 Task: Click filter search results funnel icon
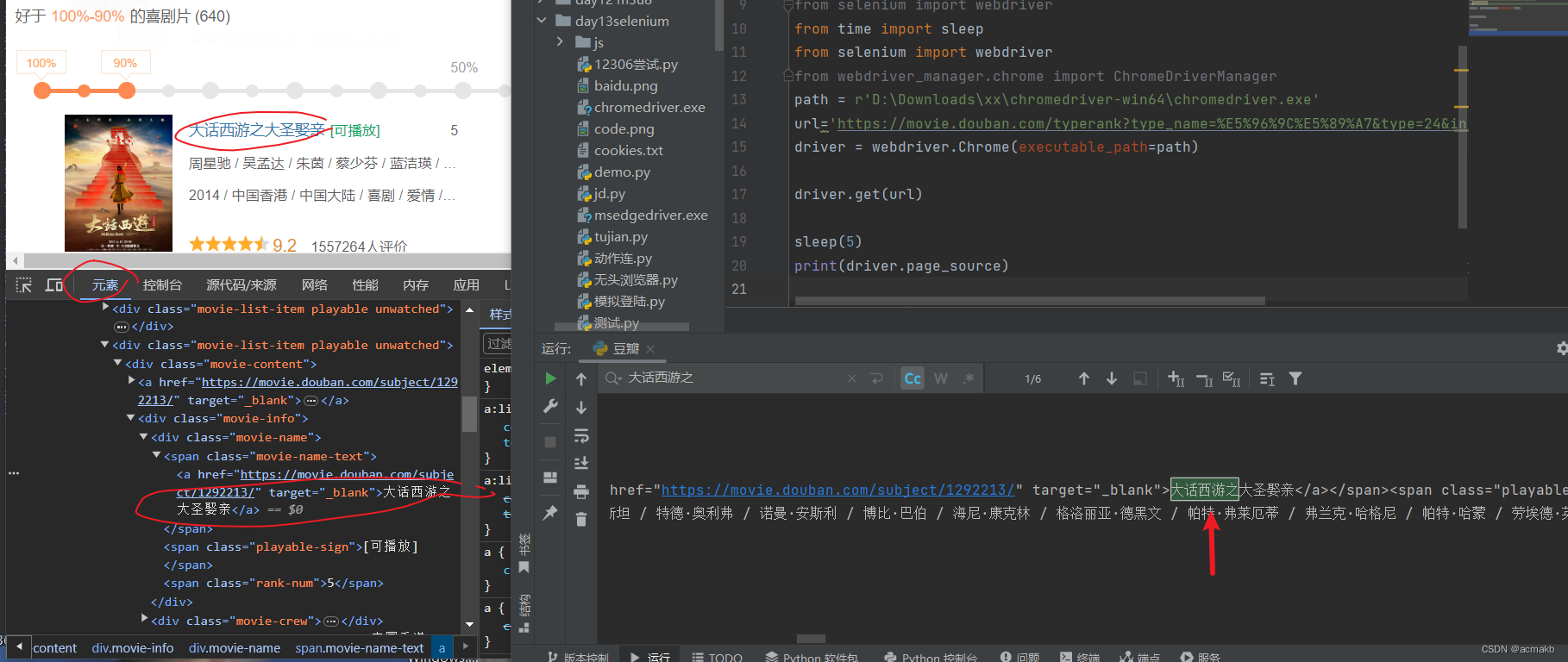[1295, 378]
